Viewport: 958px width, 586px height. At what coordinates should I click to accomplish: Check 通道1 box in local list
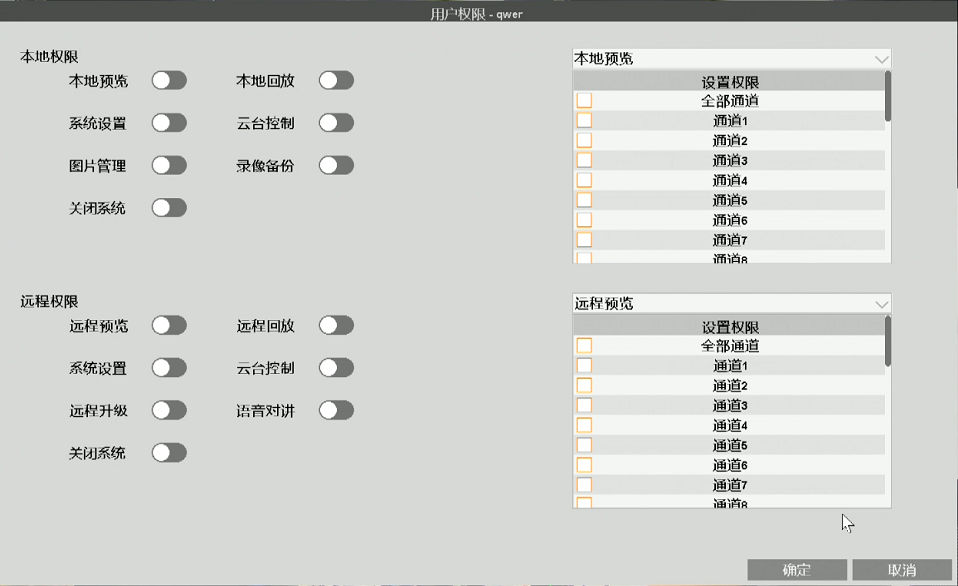(584, 121)
